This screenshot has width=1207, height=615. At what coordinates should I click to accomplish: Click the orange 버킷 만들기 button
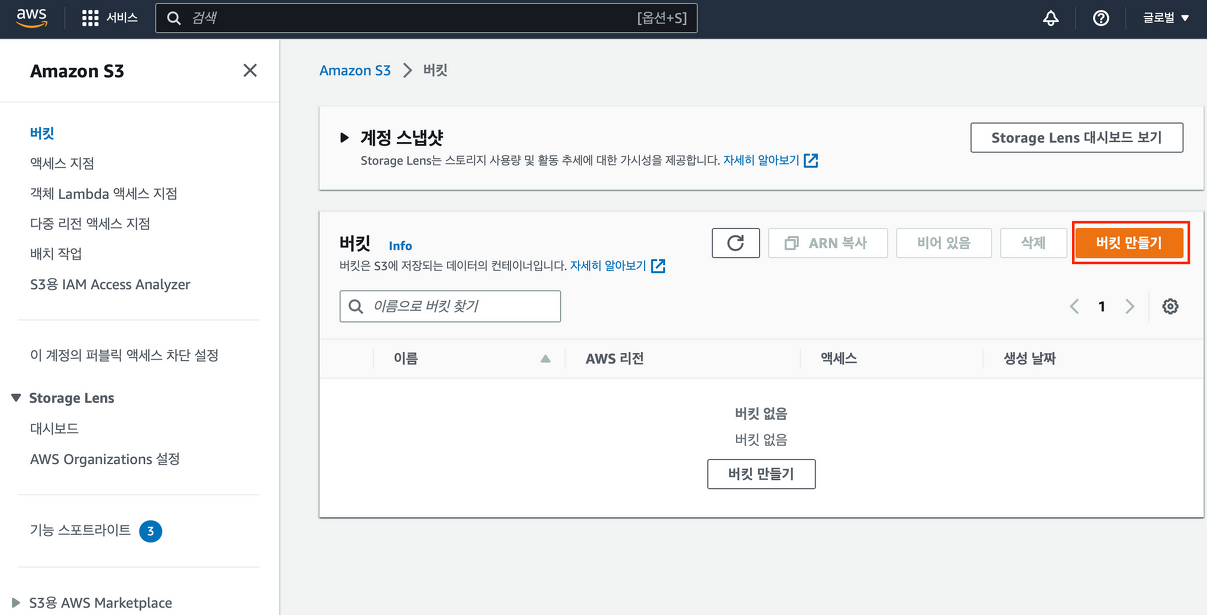(x=1129, y=243)
